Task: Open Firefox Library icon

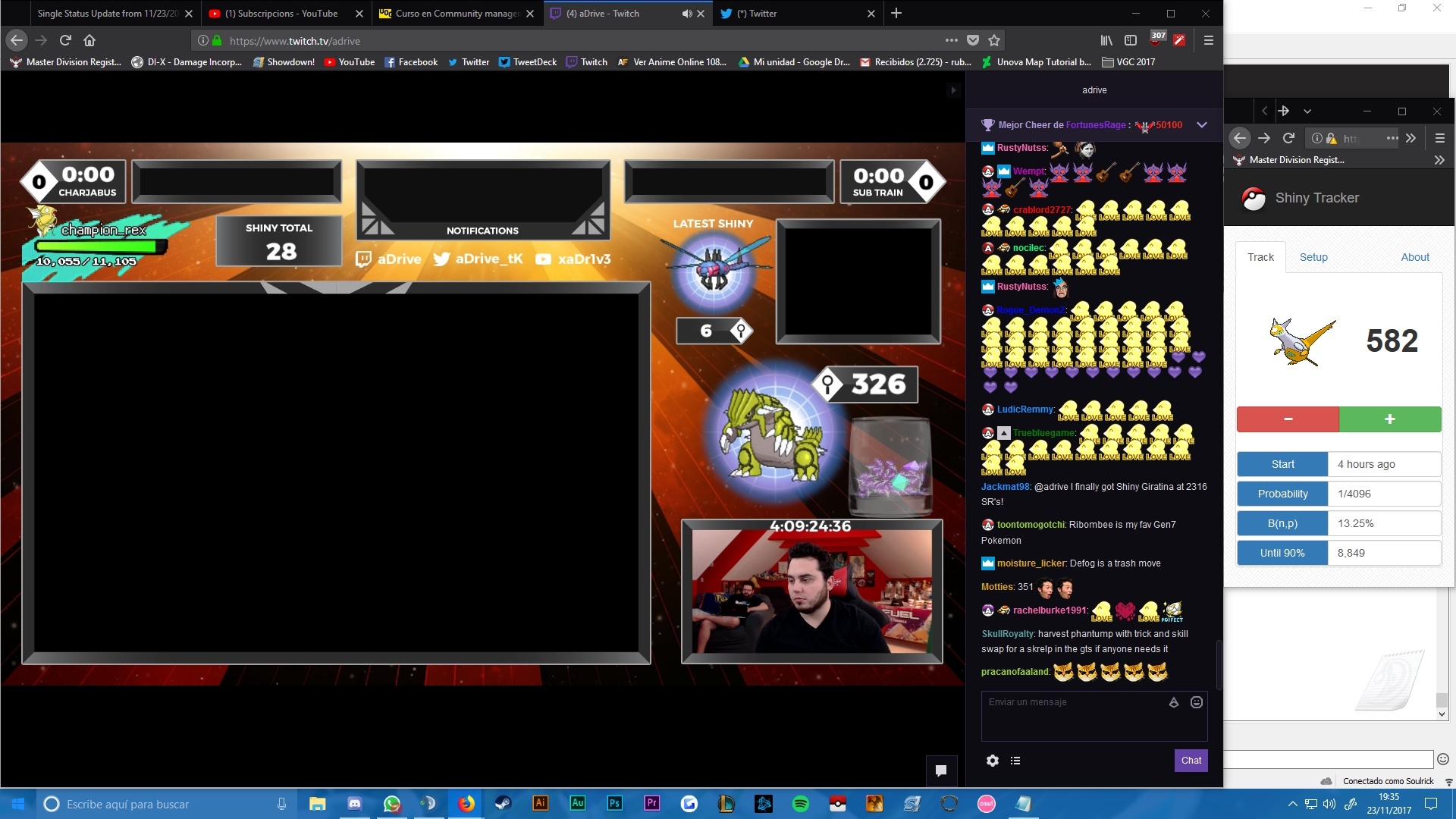Action: pos(1107,40)
